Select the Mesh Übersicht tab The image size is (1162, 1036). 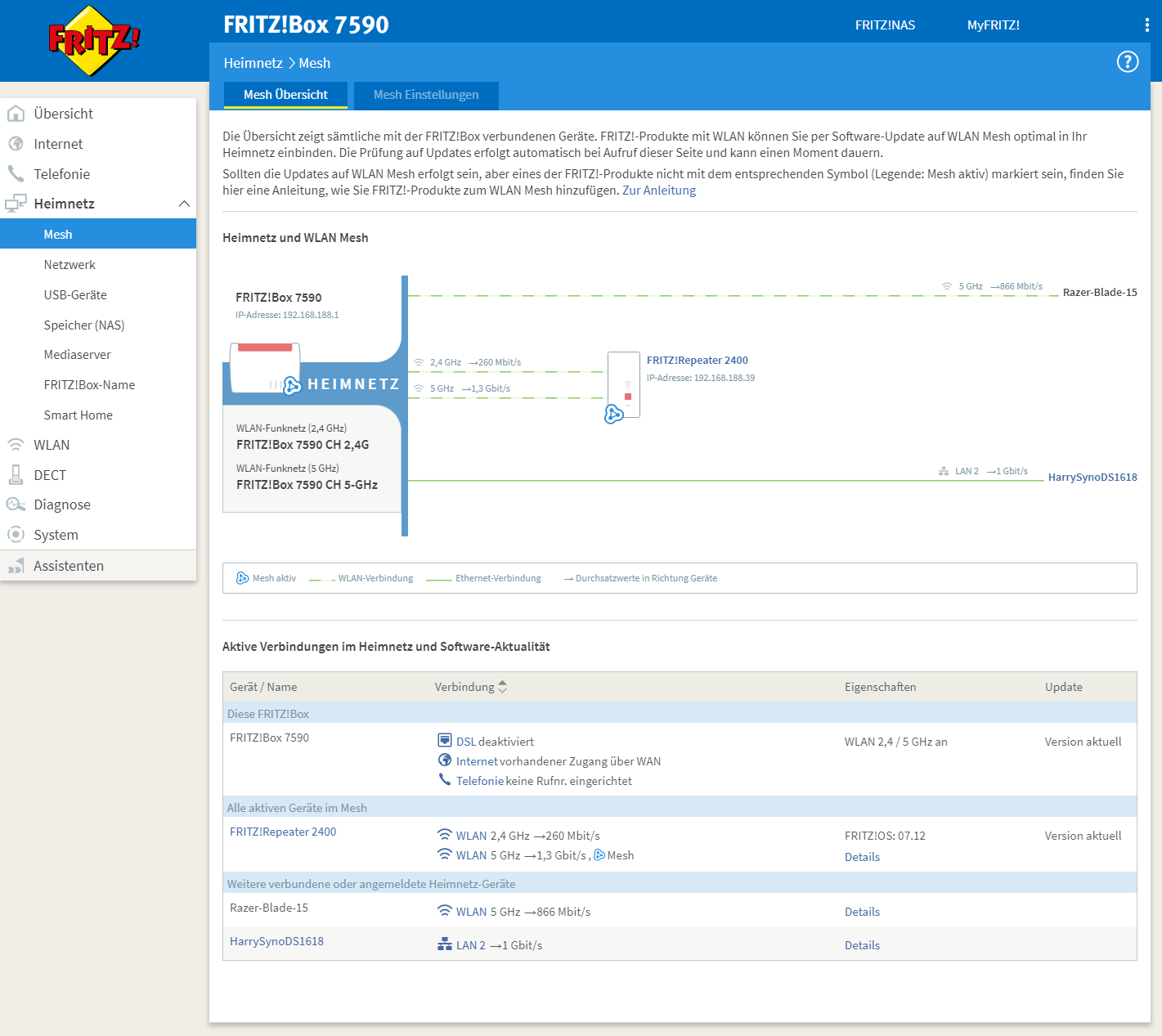click(285, 95)
